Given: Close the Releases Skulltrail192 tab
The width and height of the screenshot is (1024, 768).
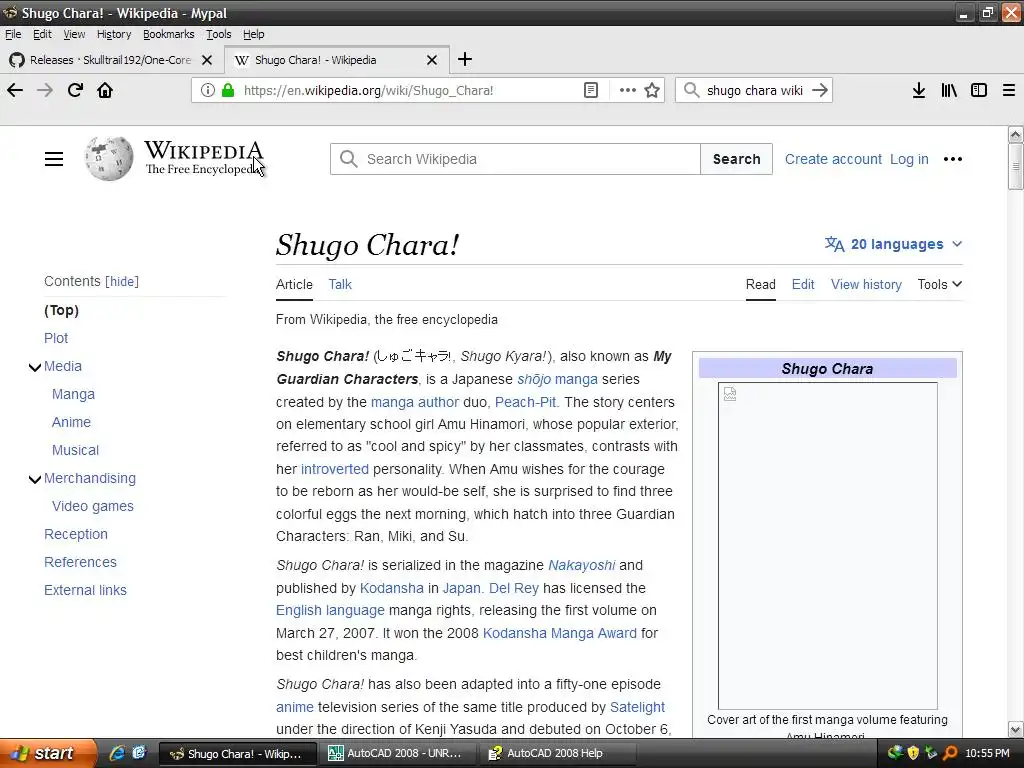Looking at the screenshot, I should [x=207, y=60].
